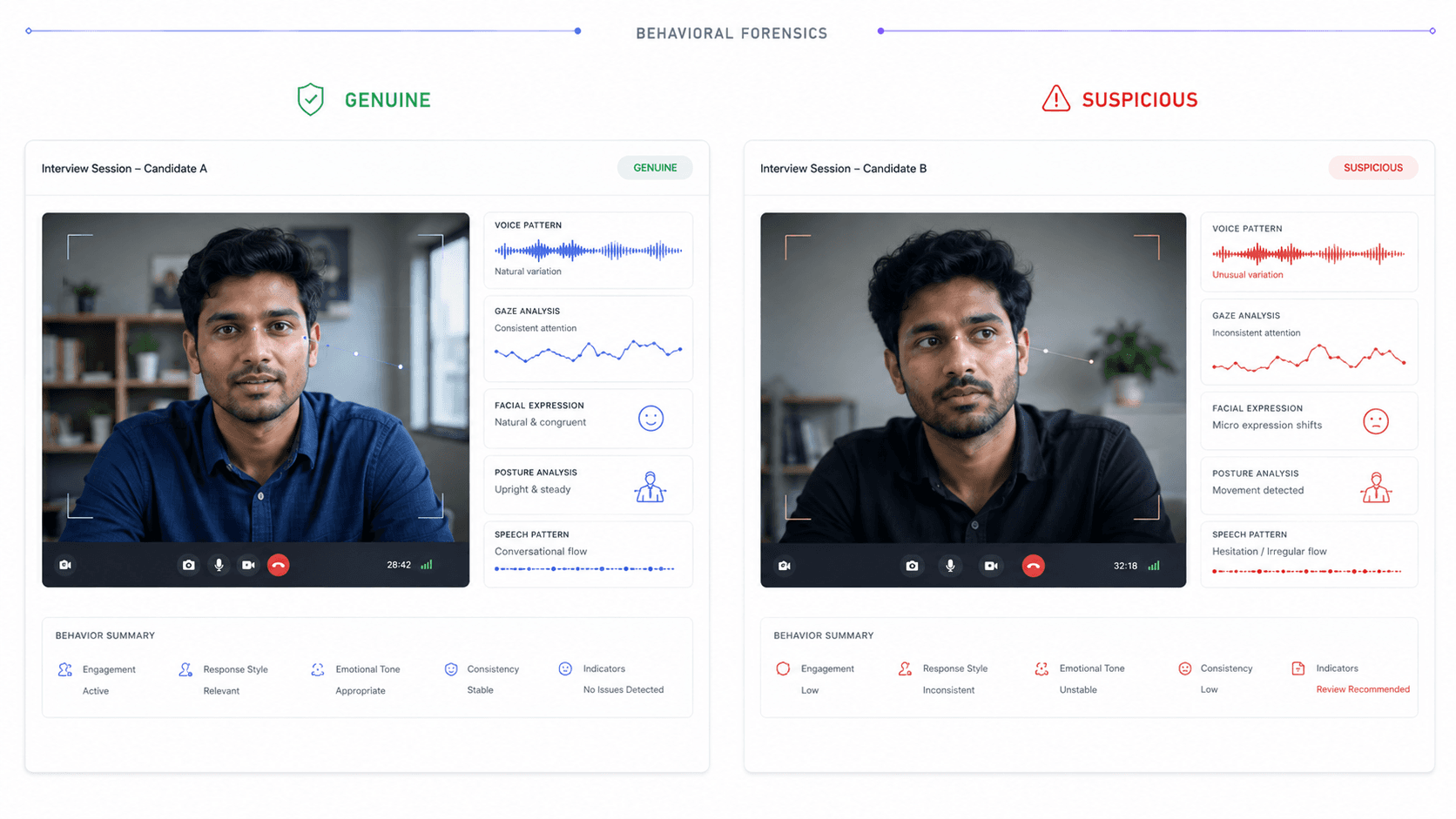Click the 'Consistent attention' text
The image size is (1456, 819).
536,328
